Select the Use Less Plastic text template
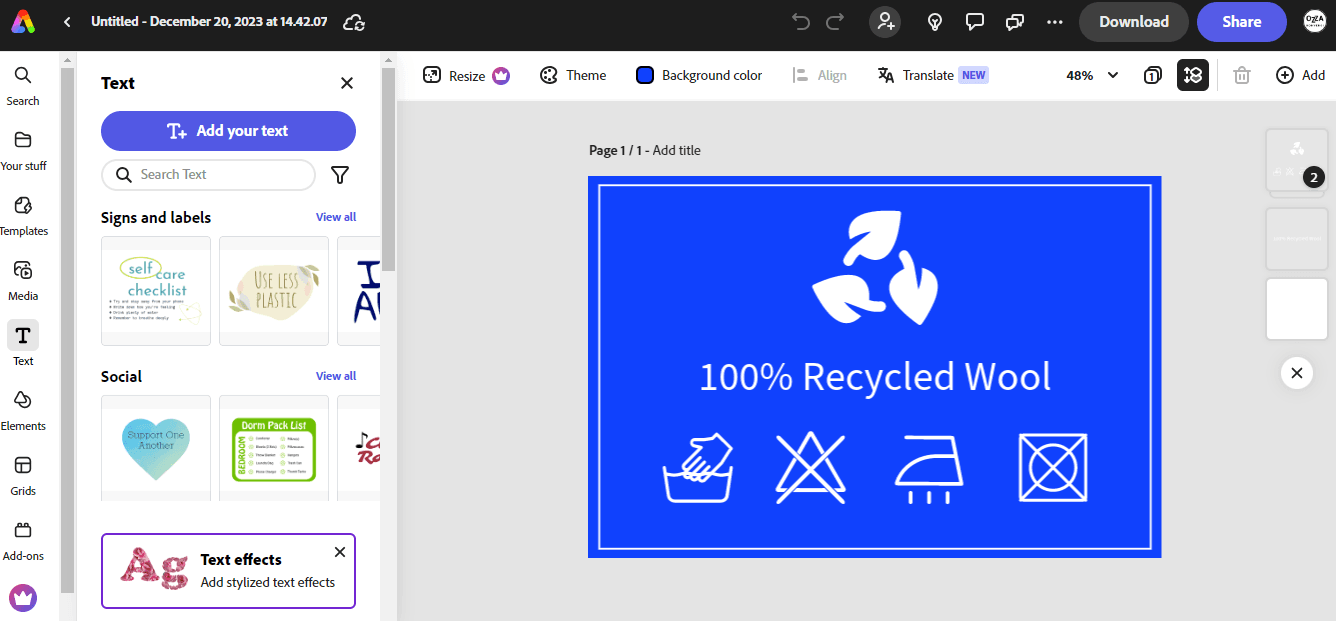This screenshot has width=1336, height=621. [274, 291]
